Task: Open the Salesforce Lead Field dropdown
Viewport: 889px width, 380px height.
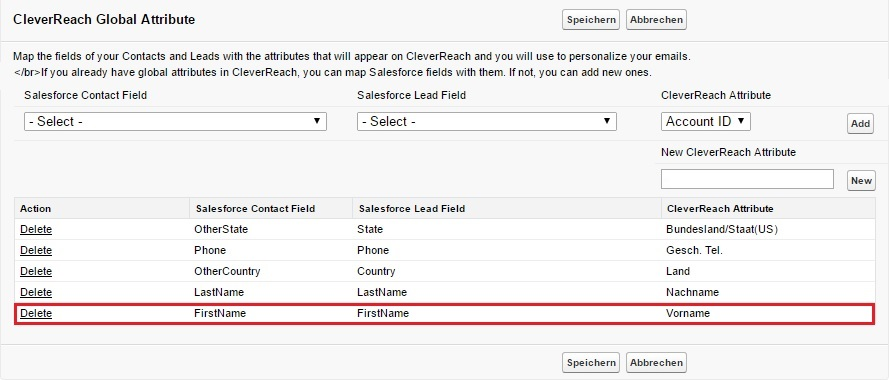Action: pyautogui.click(x=486, y=121)
